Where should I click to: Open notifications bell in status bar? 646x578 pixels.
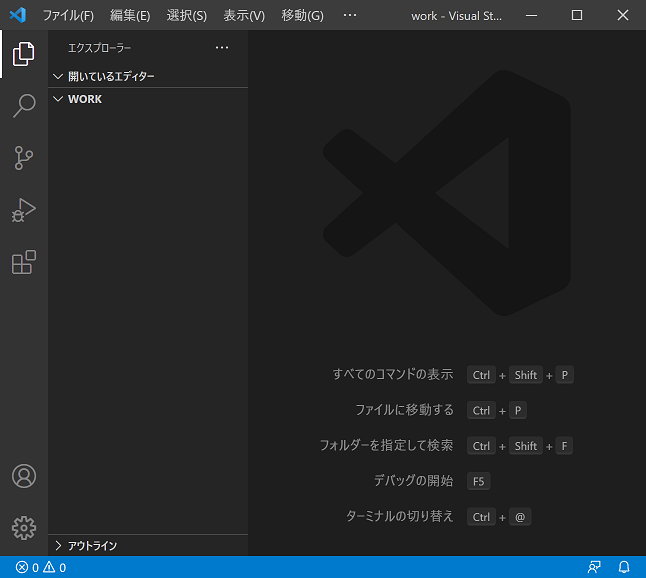[x=624, y=567]
